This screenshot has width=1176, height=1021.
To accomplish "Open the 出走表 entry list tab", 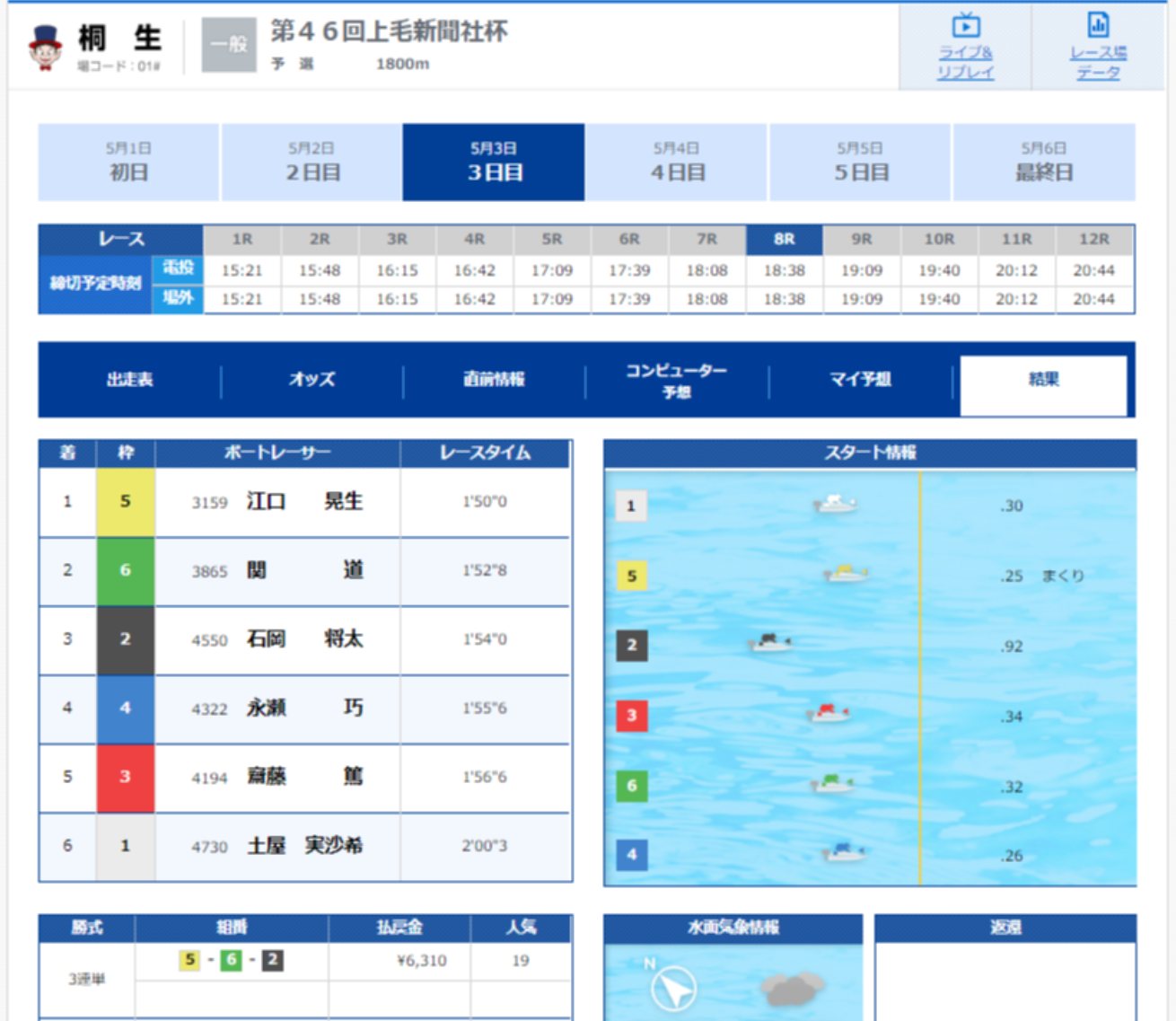I will pyautogui.click(x=130, y=380).
